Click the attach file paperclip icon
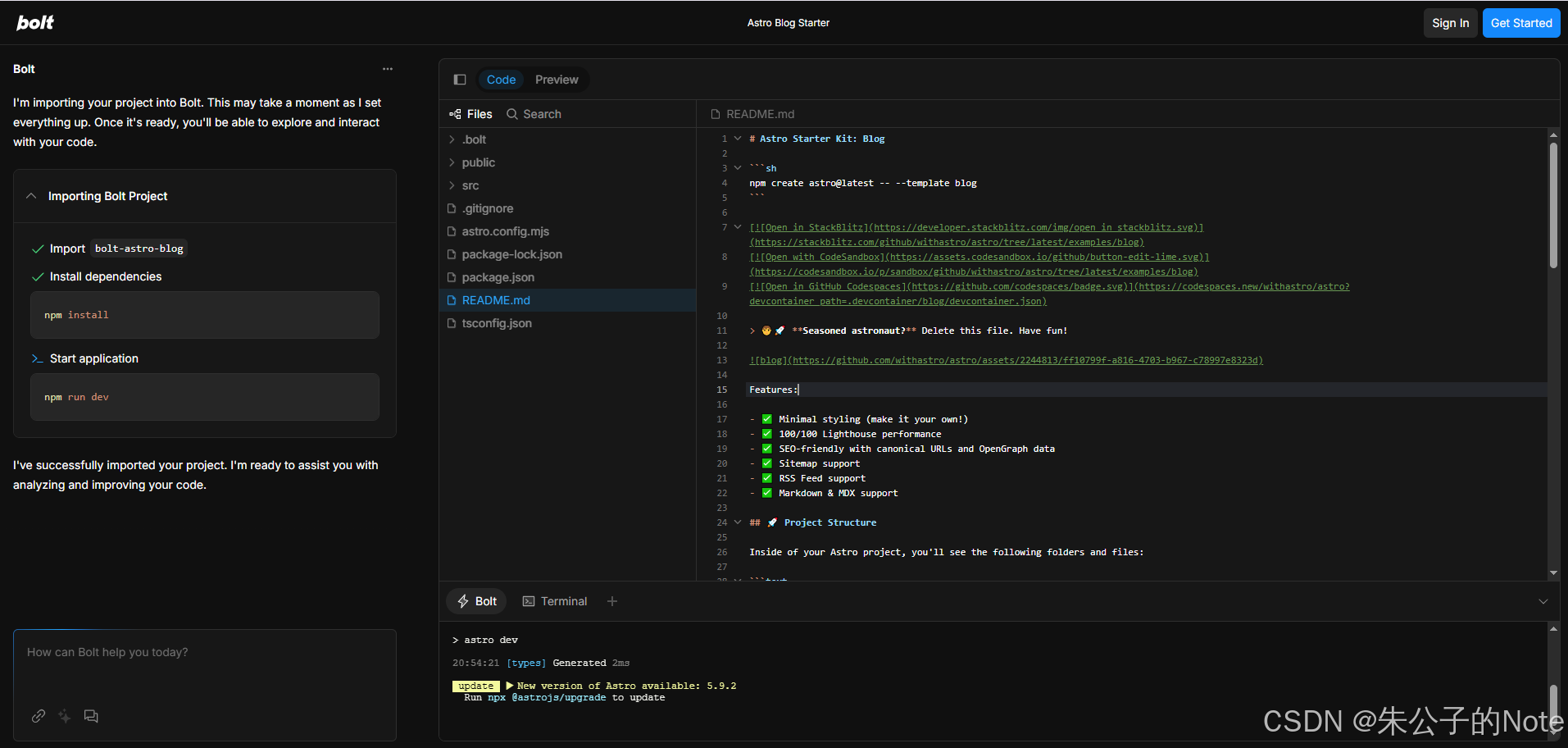The height and width of the screenshot is (748, 1568). coord(39,716)
